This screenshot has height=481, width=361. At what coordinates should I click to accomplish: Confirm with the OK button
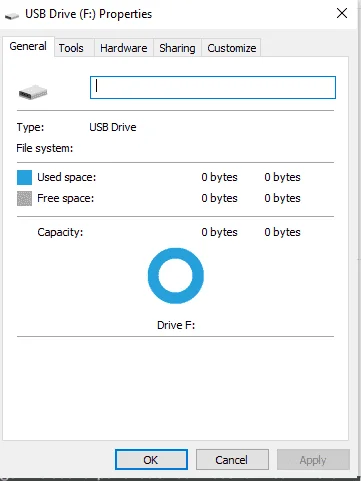coord(151,460)
